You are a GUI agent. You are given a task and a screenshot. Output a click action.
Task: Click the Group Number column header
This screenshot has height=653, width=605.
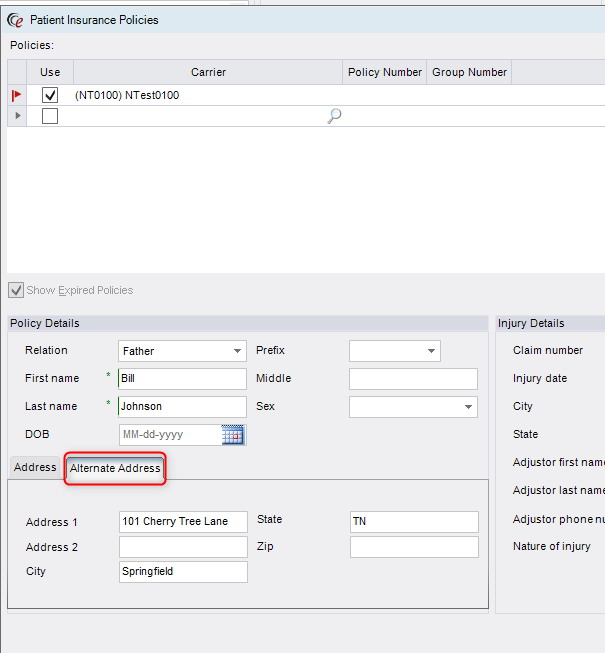click(469, 72)
